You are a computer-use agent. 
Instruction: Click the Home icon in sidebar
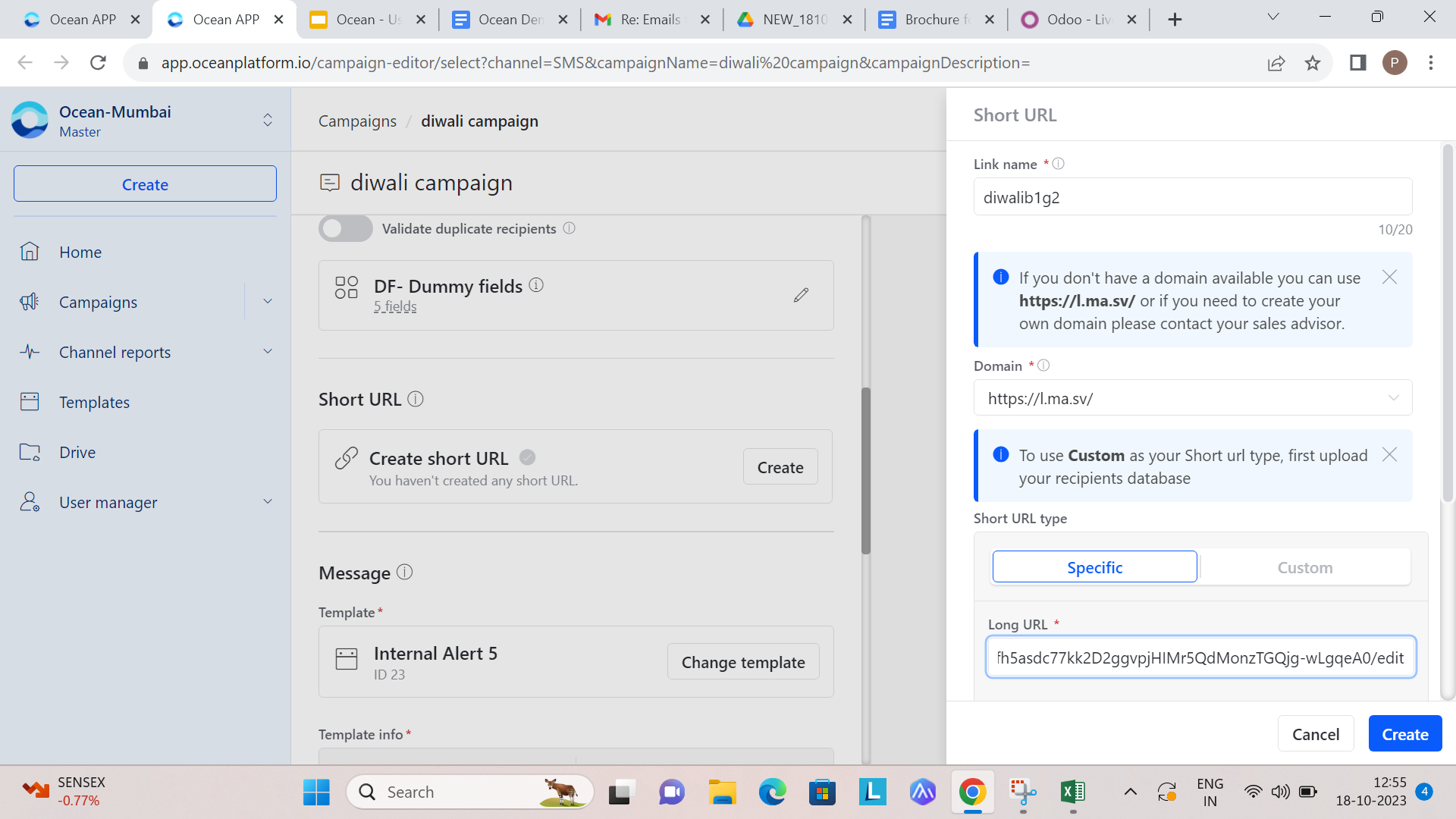tap(30, 252)
